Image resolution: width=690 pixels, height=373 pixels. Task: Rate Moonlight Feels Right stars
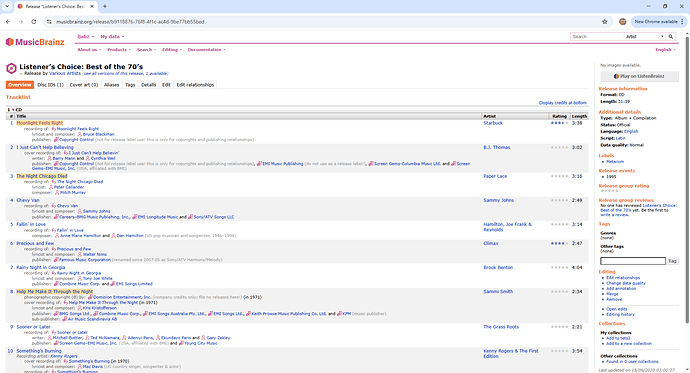pos(559,123)
